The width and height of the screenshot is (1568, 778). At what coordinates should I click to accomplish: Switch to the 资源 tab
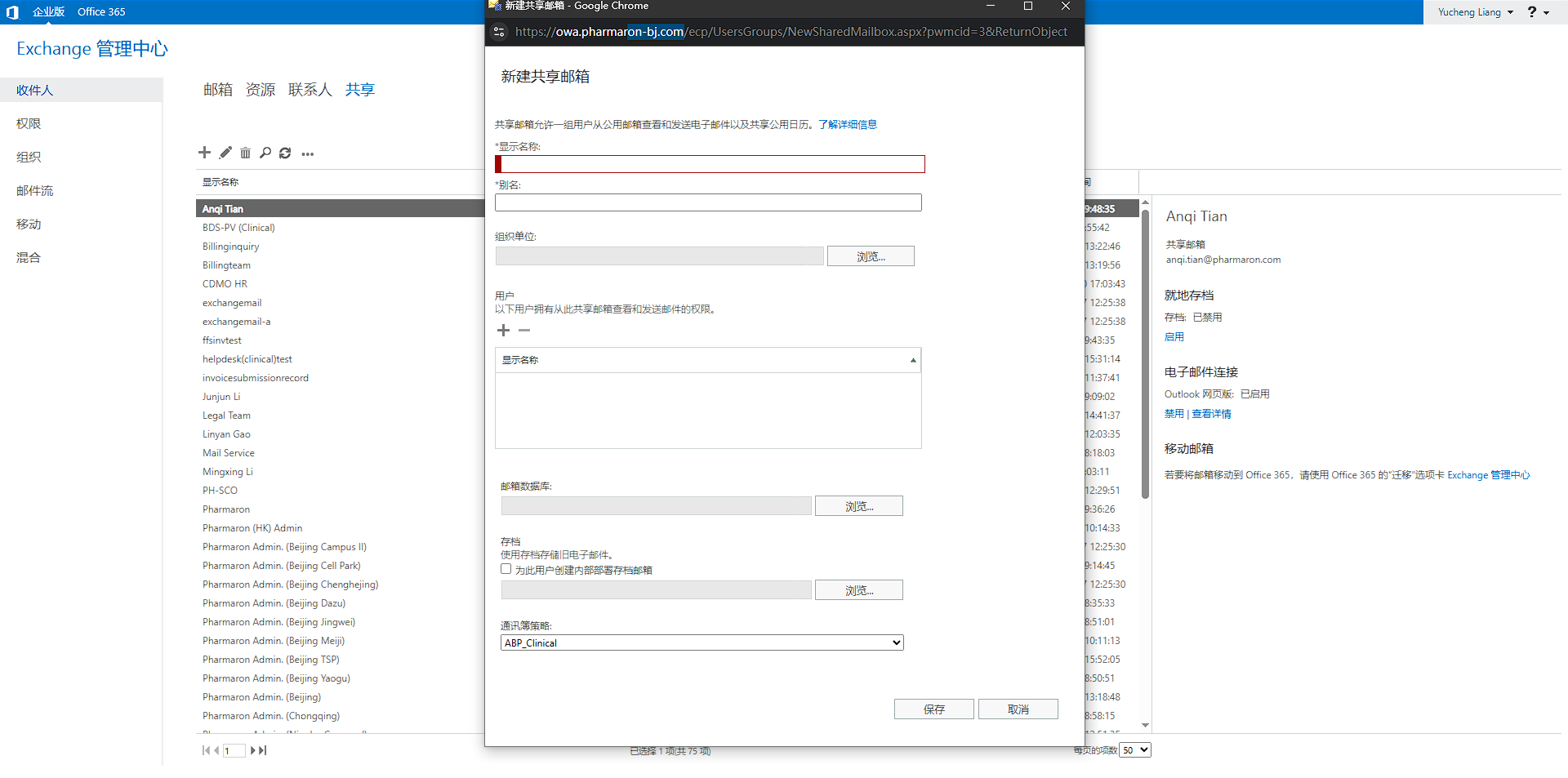(261, 90)
